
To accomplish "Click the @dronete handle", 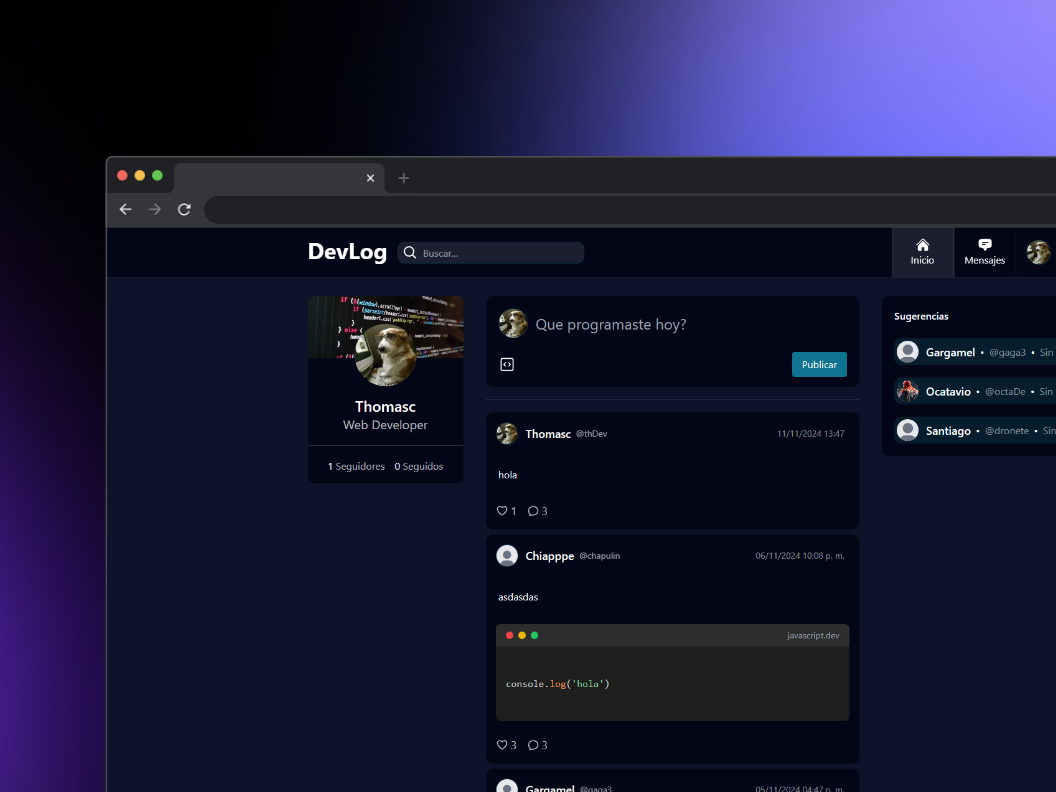I will pyautogui.click(x=1007, y=430).
